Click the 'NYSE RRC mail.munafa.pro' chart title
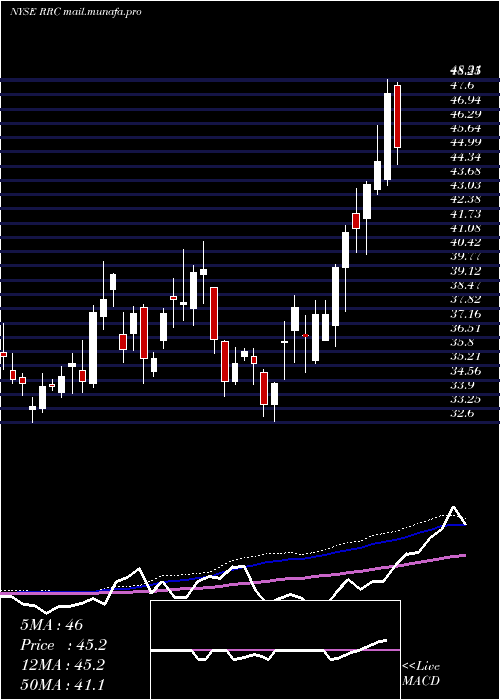The width and height of the screenshot is (500, 700). pyautogui.click(x=75, y=12)
